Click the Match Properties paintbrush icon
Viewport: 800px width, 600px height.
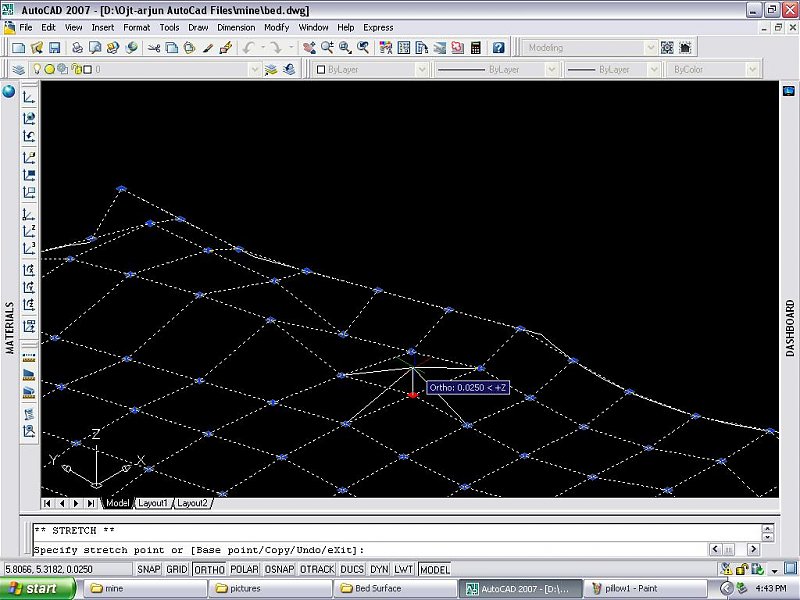(x=208, y=47)
